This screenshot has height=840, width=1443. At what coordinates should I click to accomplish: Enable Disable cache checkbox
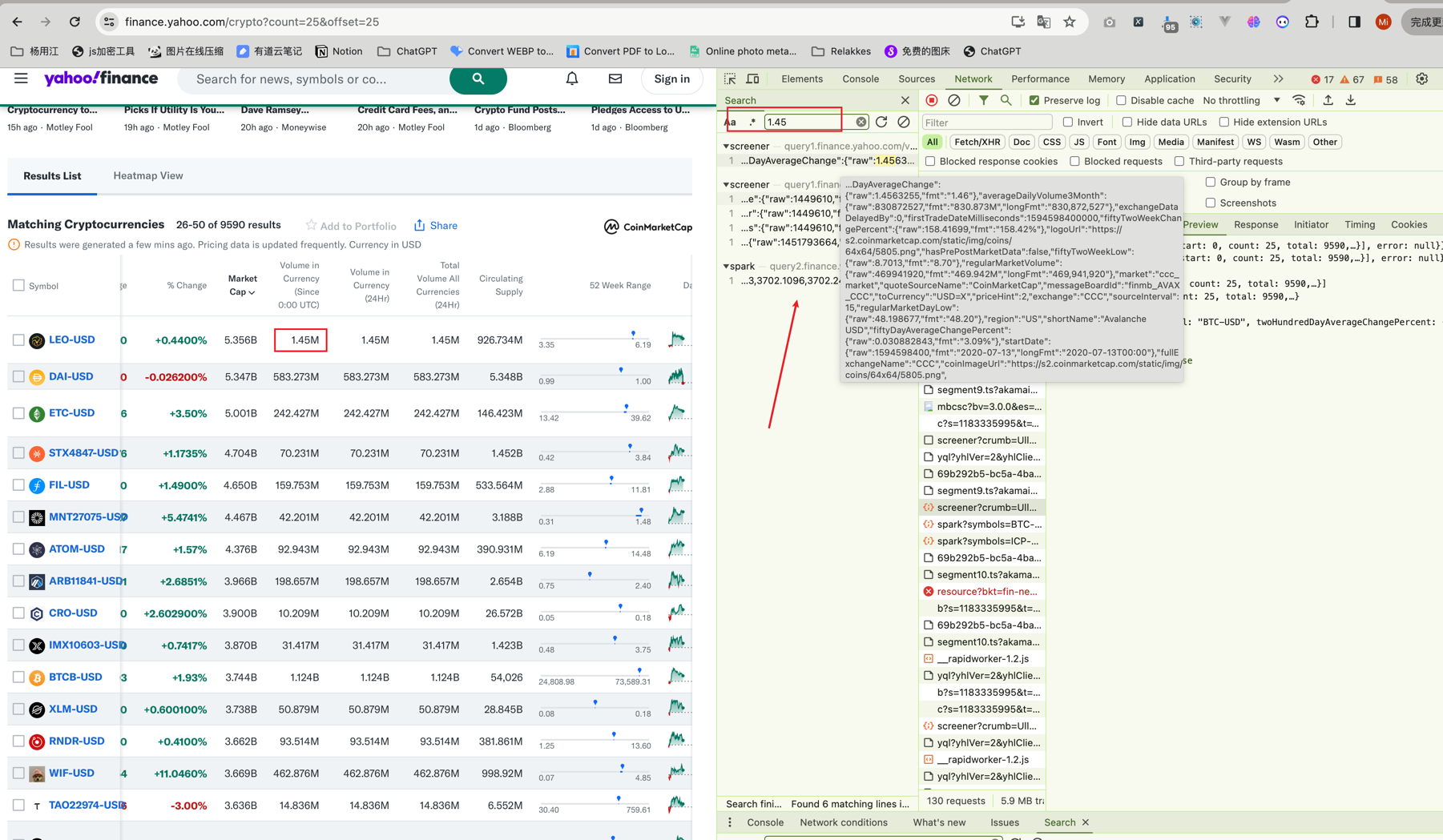[x=1121, y=100]
